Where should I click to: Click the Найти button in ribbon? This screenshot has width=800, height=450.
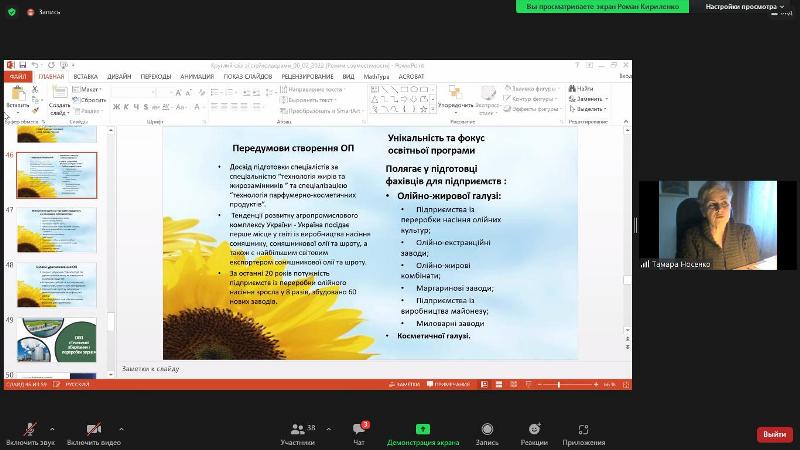[582, 89]
